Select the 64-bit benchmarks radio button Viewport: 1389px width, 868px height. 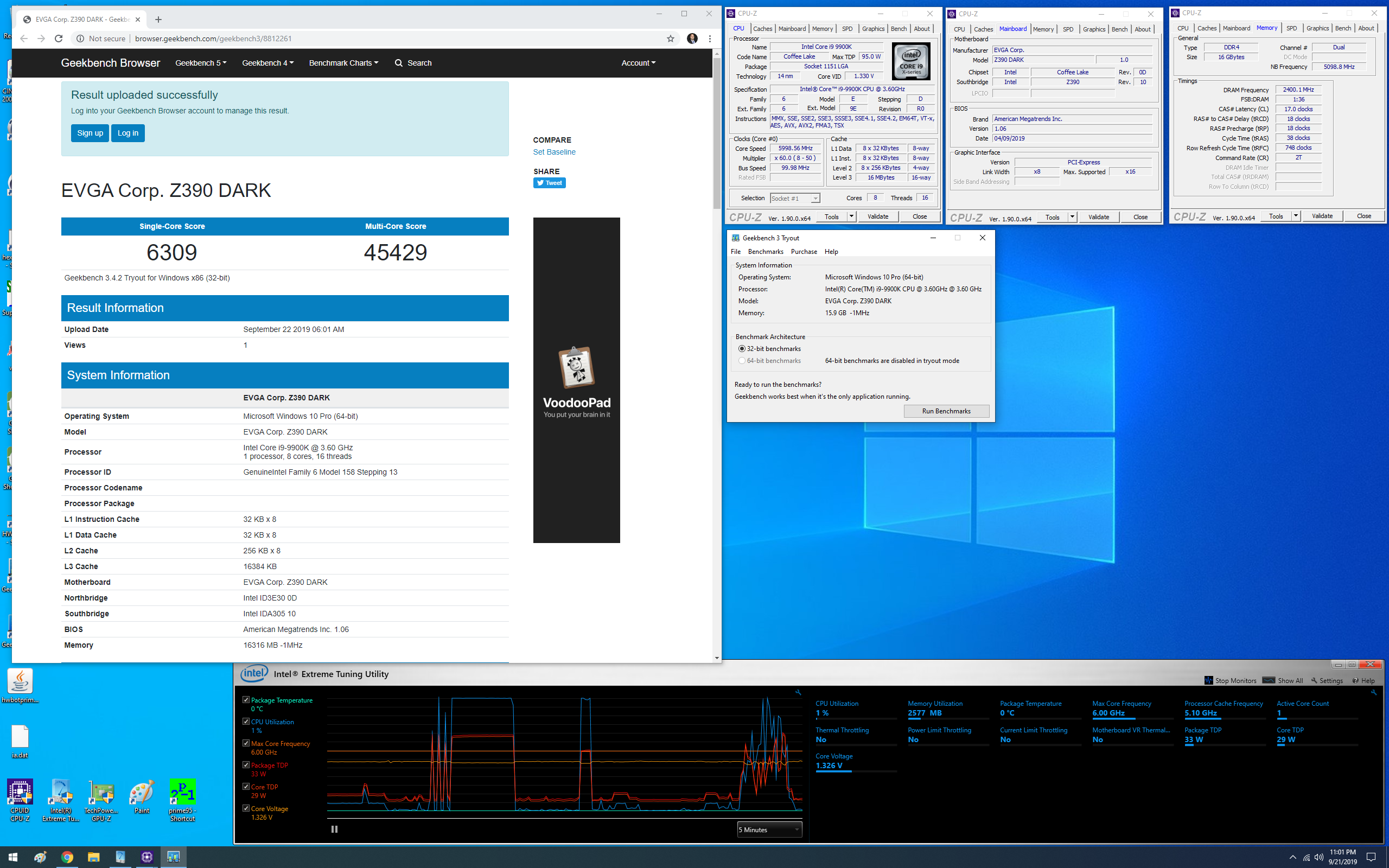coord(742,361)
